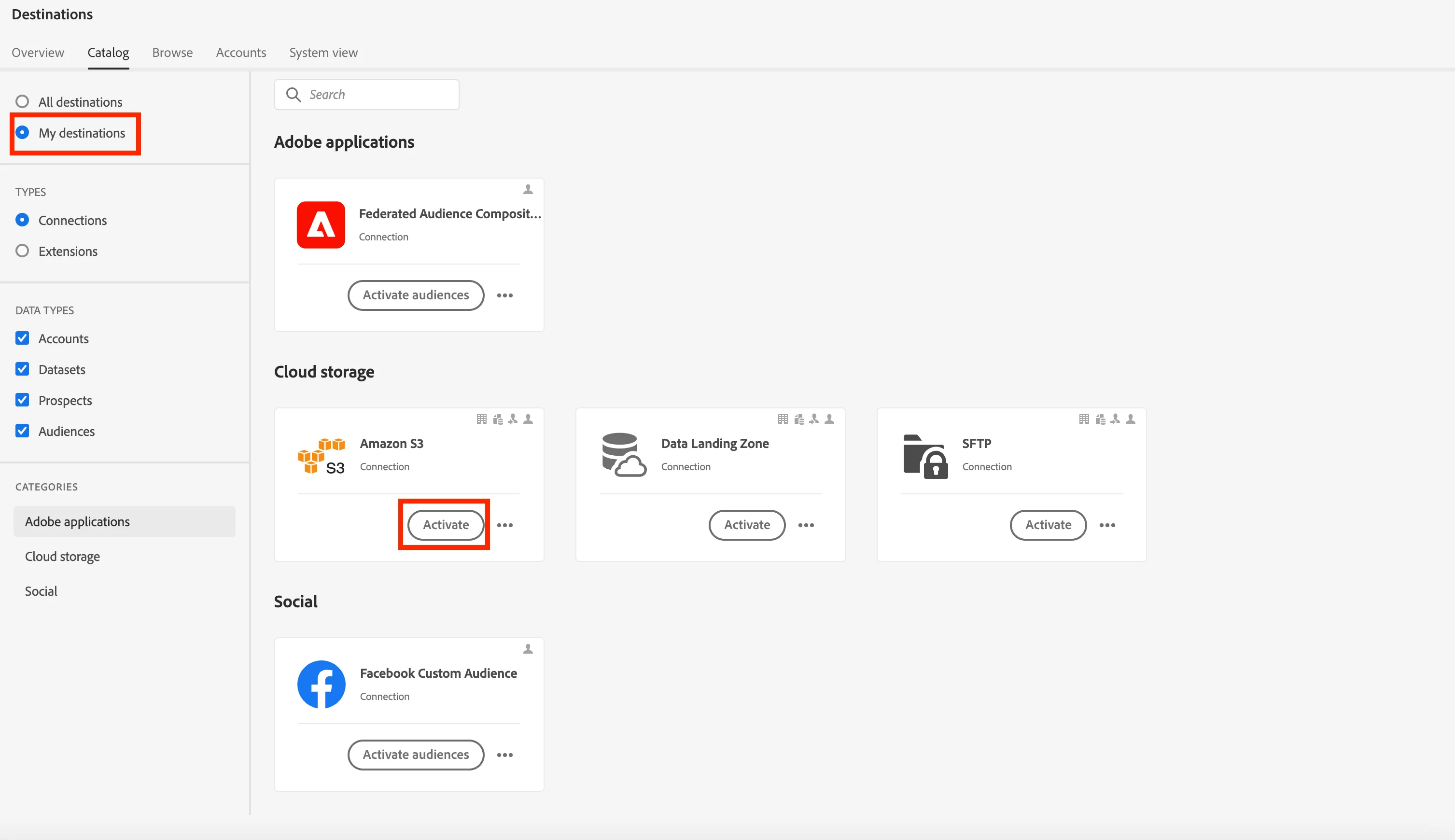Open more options menu on Amazon S3 card
This screenshot has height=840, width=1455.
tap(505, 525)
